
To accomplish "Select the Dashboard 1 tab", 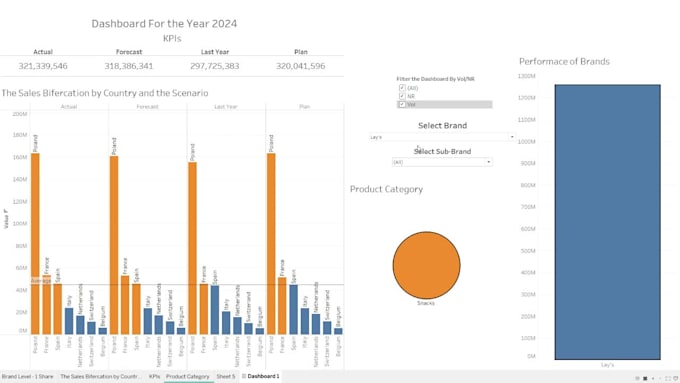I will [x=260, y=376].
